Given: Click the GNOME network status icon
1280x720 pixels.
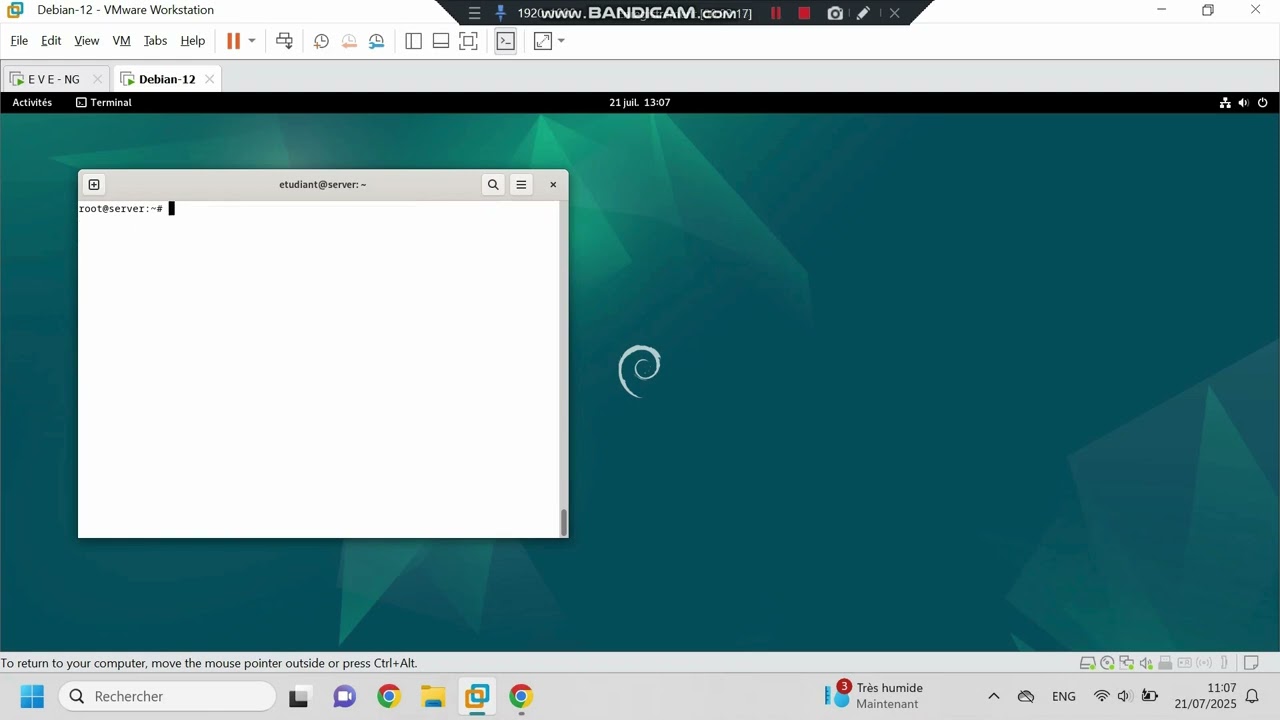Looking at the screenshot, I should [x=1225, y=103].
